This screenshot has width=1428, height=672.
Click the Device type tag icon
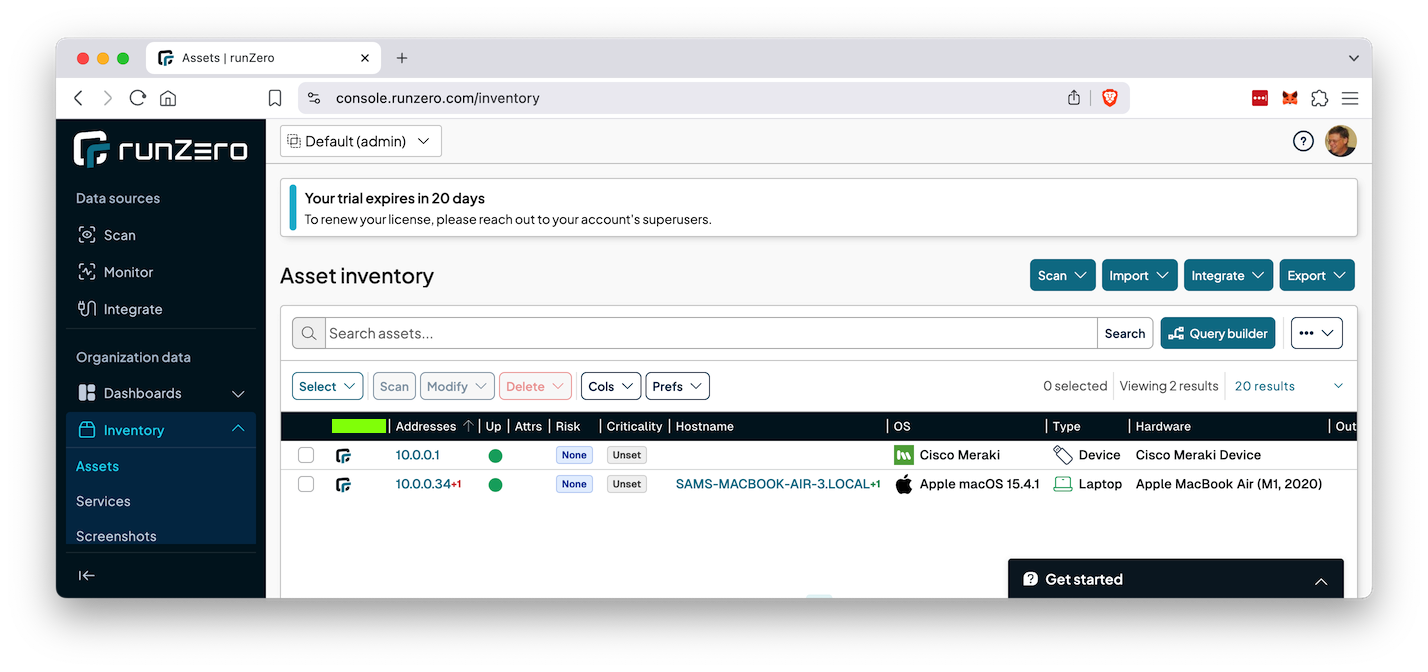click(x=1063, y=455)
